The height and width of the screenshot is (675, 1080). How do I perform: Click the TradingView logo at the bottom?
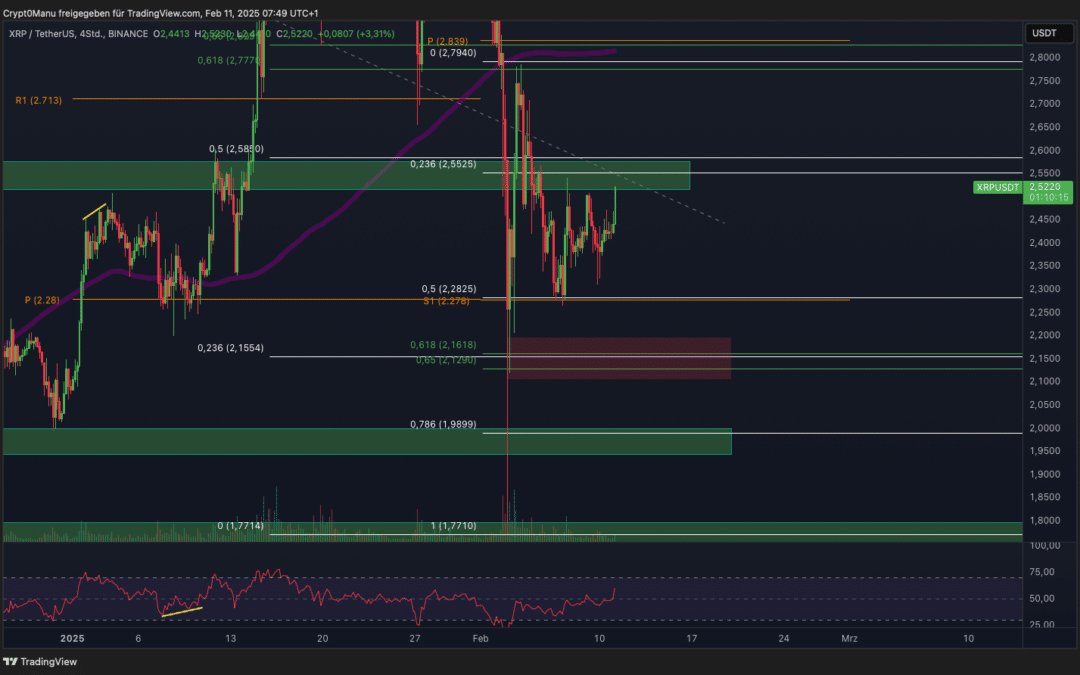coord(40,662)
